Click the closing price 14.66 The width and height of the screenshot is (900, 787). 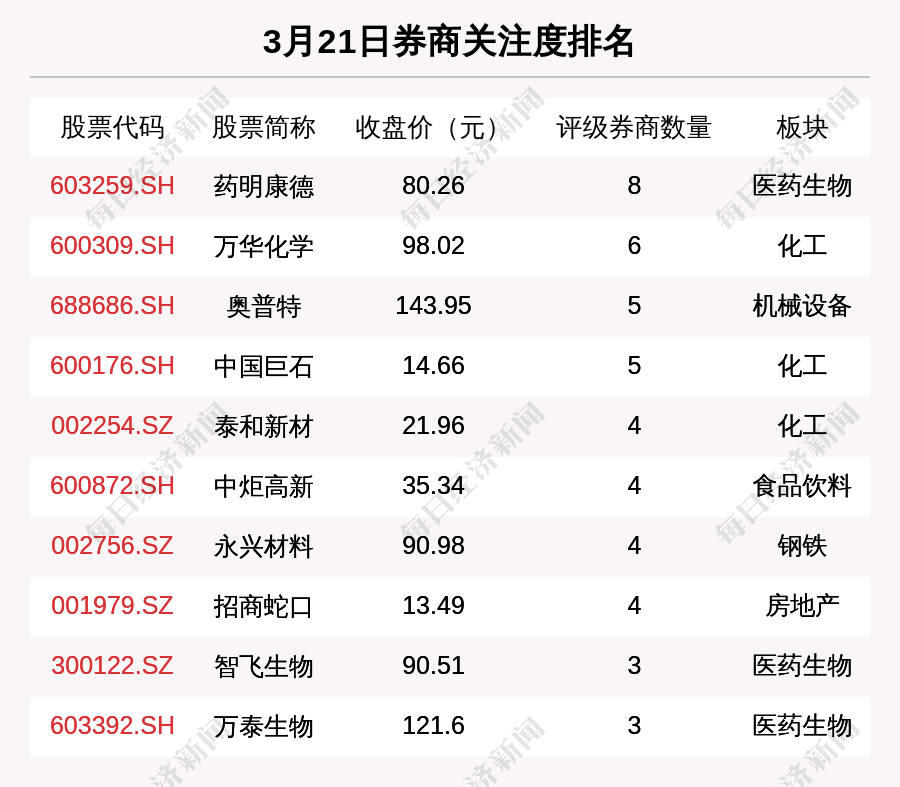(x=433, y=366)
